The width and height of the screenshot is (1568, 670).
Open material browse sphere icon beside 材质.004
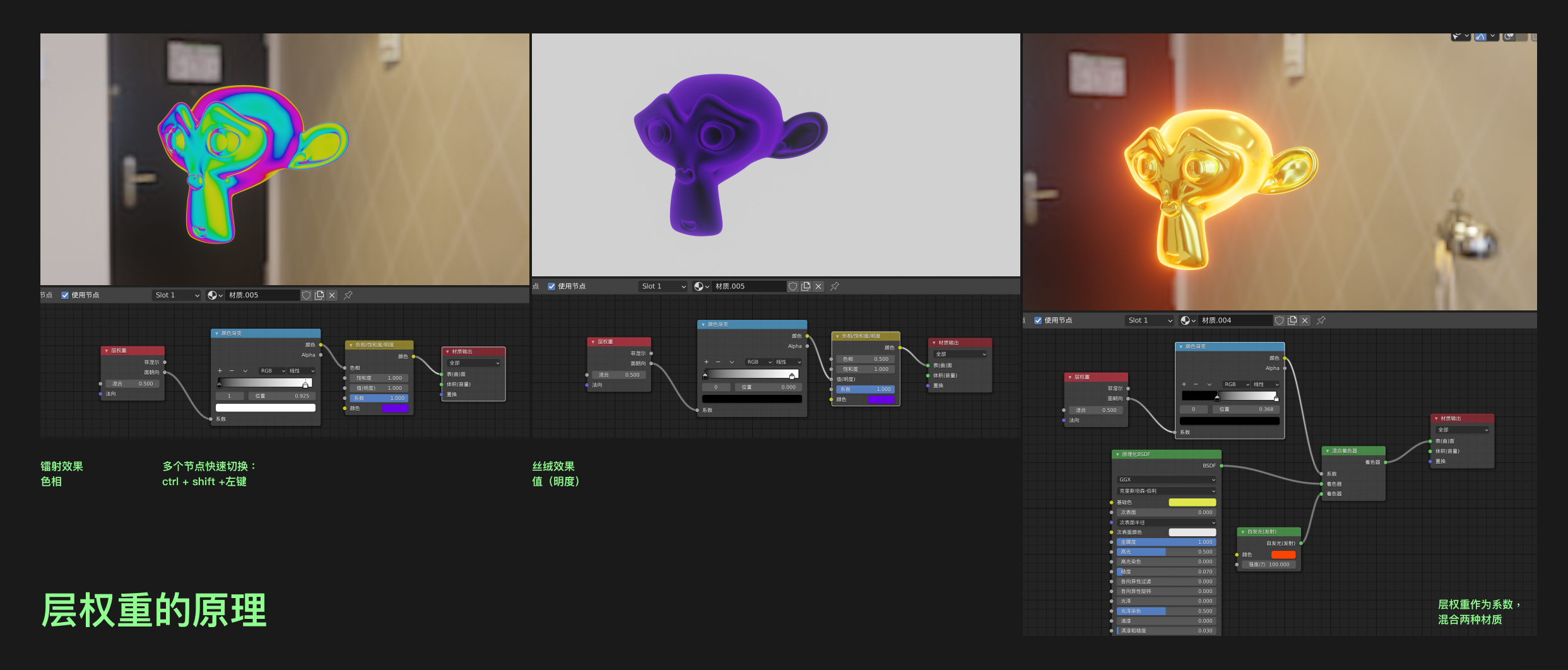[1188, 320]
